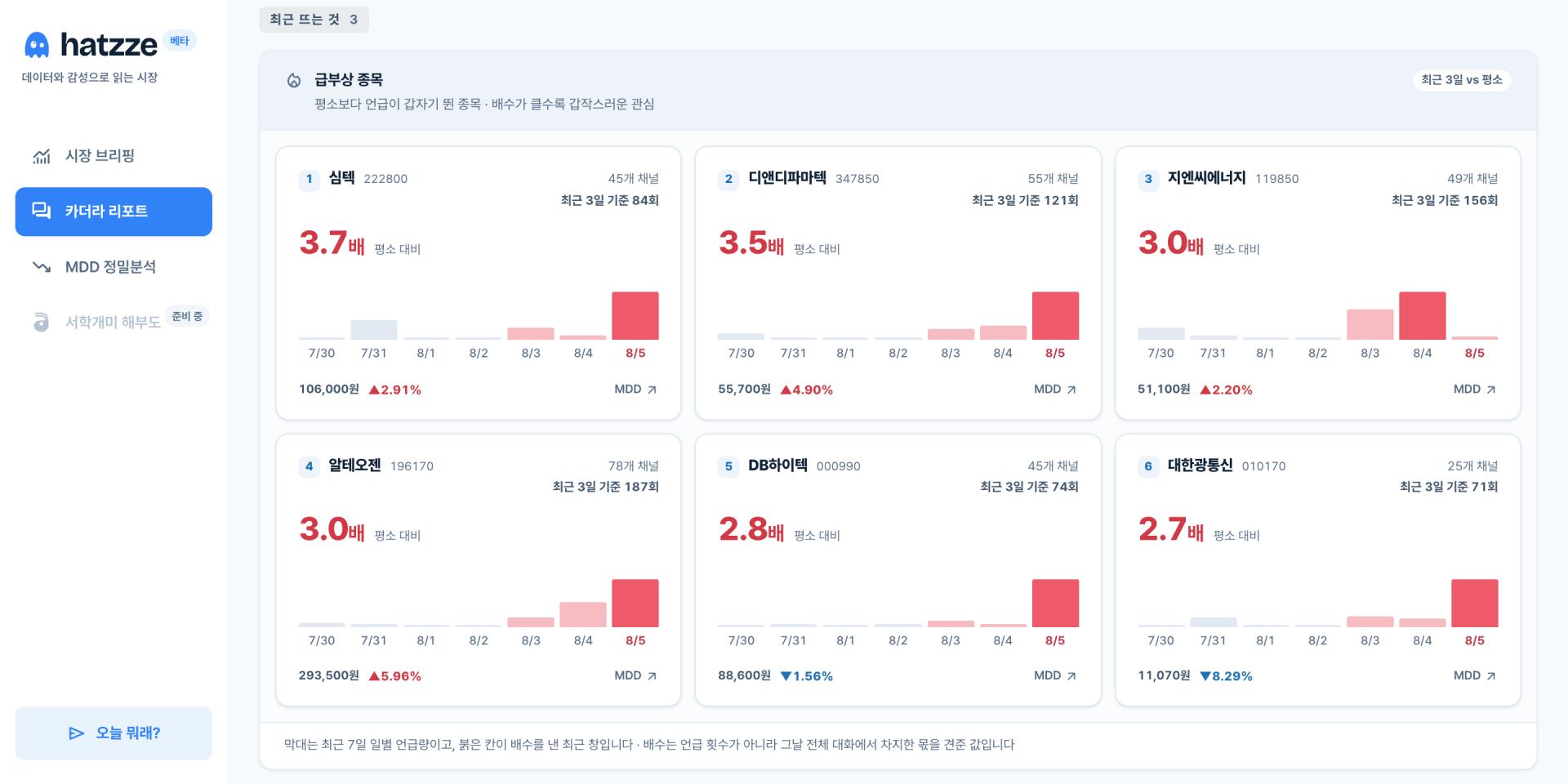Click stock code 196170
This screenshot has width=1568, height=784.
click(x=412, y=466)
